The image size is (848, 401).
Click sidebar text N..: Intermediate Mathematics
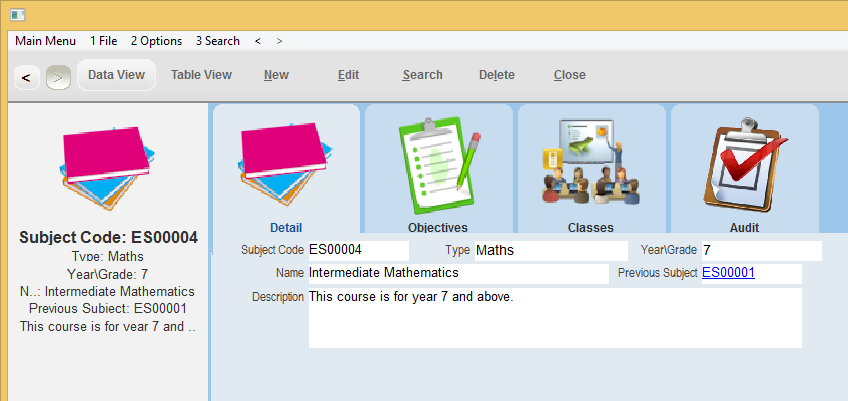pos(106,292)
